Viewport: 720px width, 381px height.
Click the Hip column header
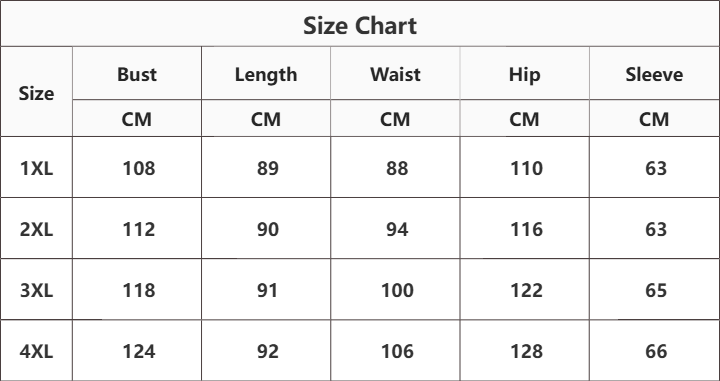tap(524, 75)
